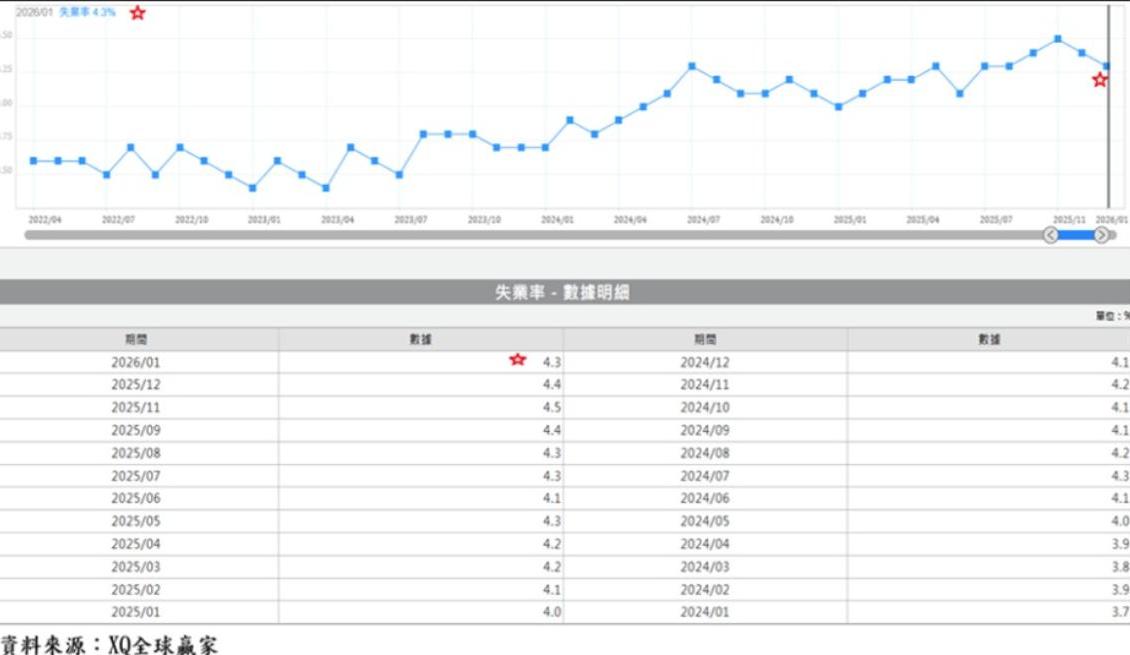Select the first data point on the chart line
1130x655 pixels.
(x=33, y=160)
